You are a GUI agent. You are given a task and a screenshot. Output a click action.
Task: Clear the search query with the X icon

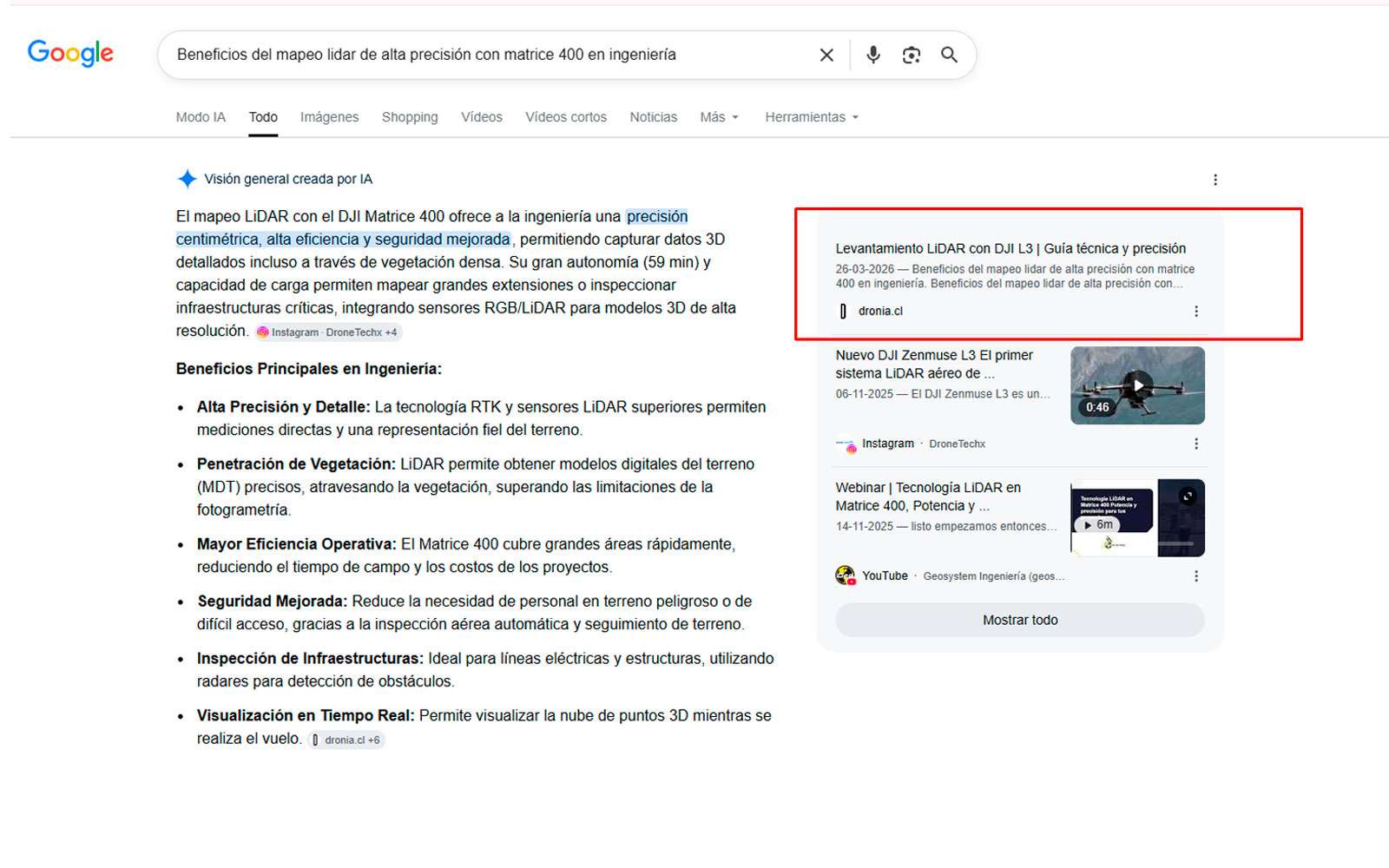(826, 56)
